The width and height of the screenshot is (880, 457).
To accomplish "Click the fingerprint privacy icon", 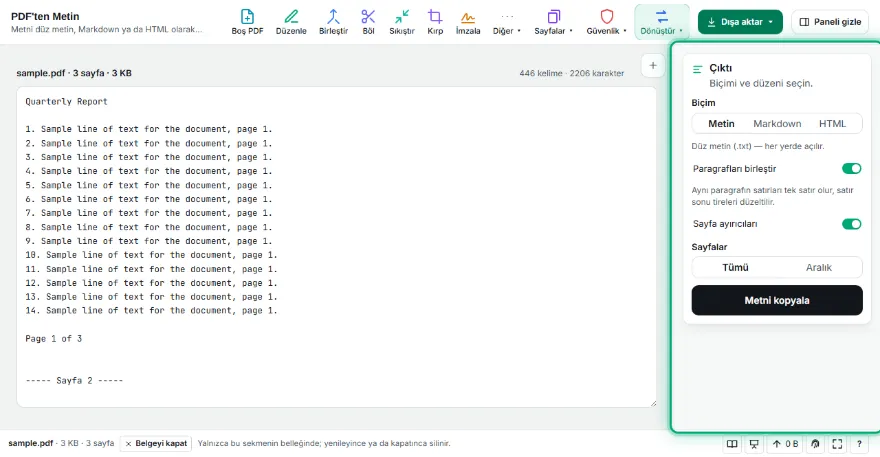I will (x=815, y=444).
